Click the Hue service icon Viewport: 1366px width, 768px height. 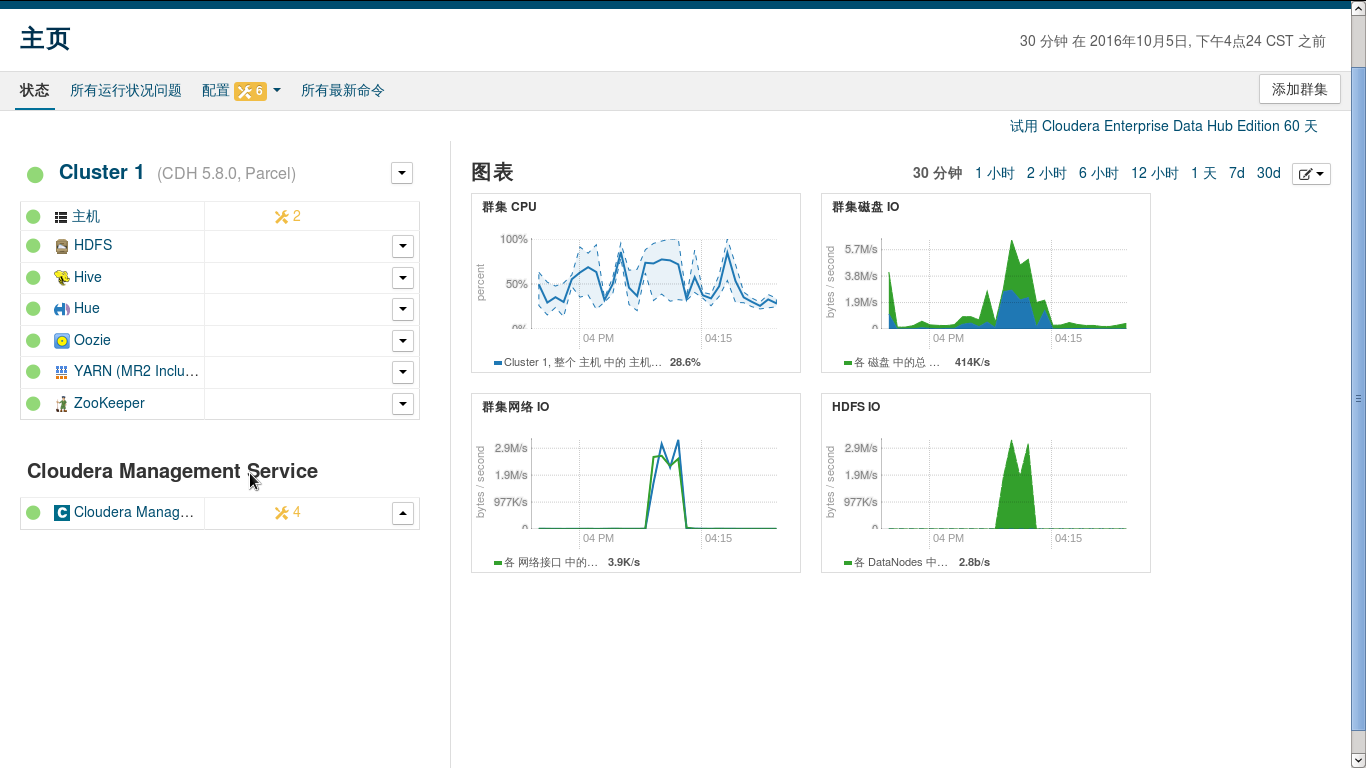[x=62, y=309]
